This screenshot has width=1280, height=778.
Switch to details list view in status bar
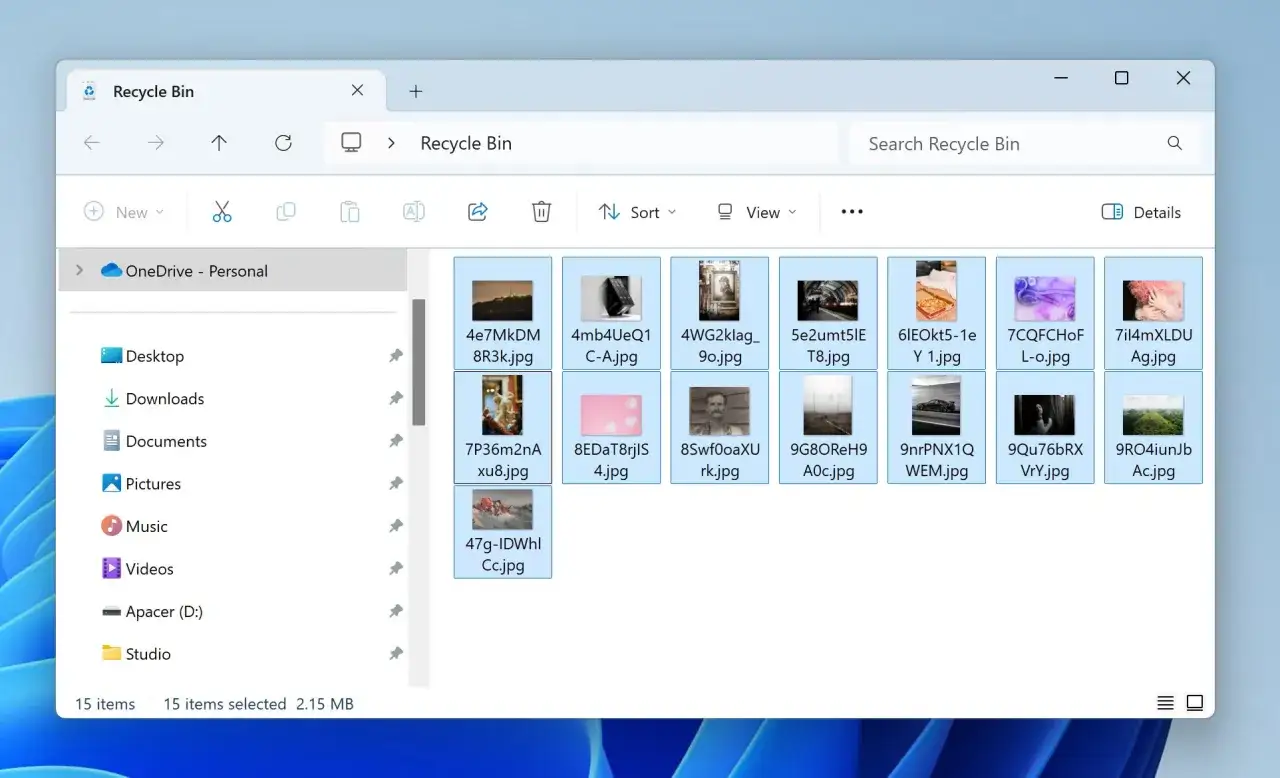[x=1165, y=703]
